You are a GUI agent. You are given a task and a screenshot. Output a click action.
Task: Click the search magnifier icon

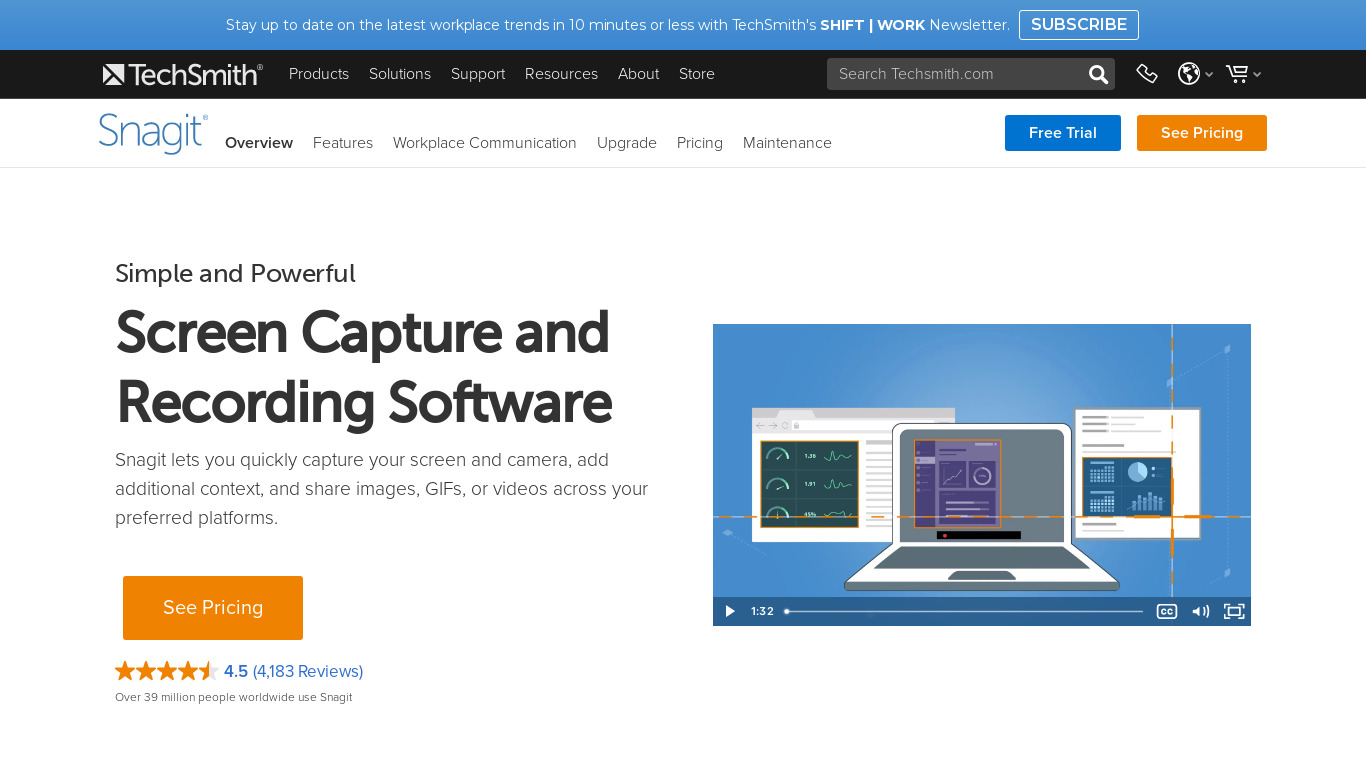[1098, 74]
